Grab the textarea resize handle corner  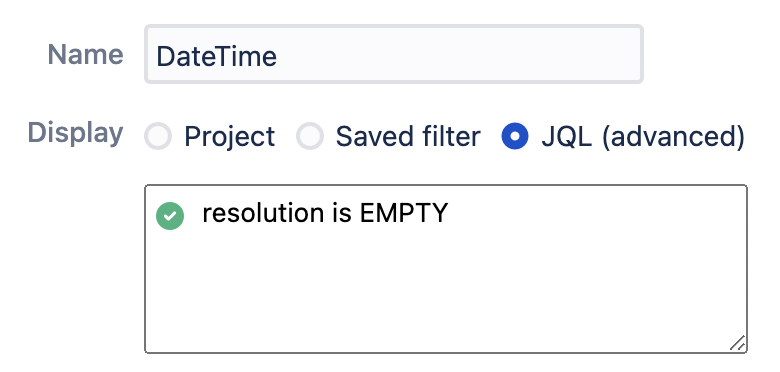click(x=738, y=343)
